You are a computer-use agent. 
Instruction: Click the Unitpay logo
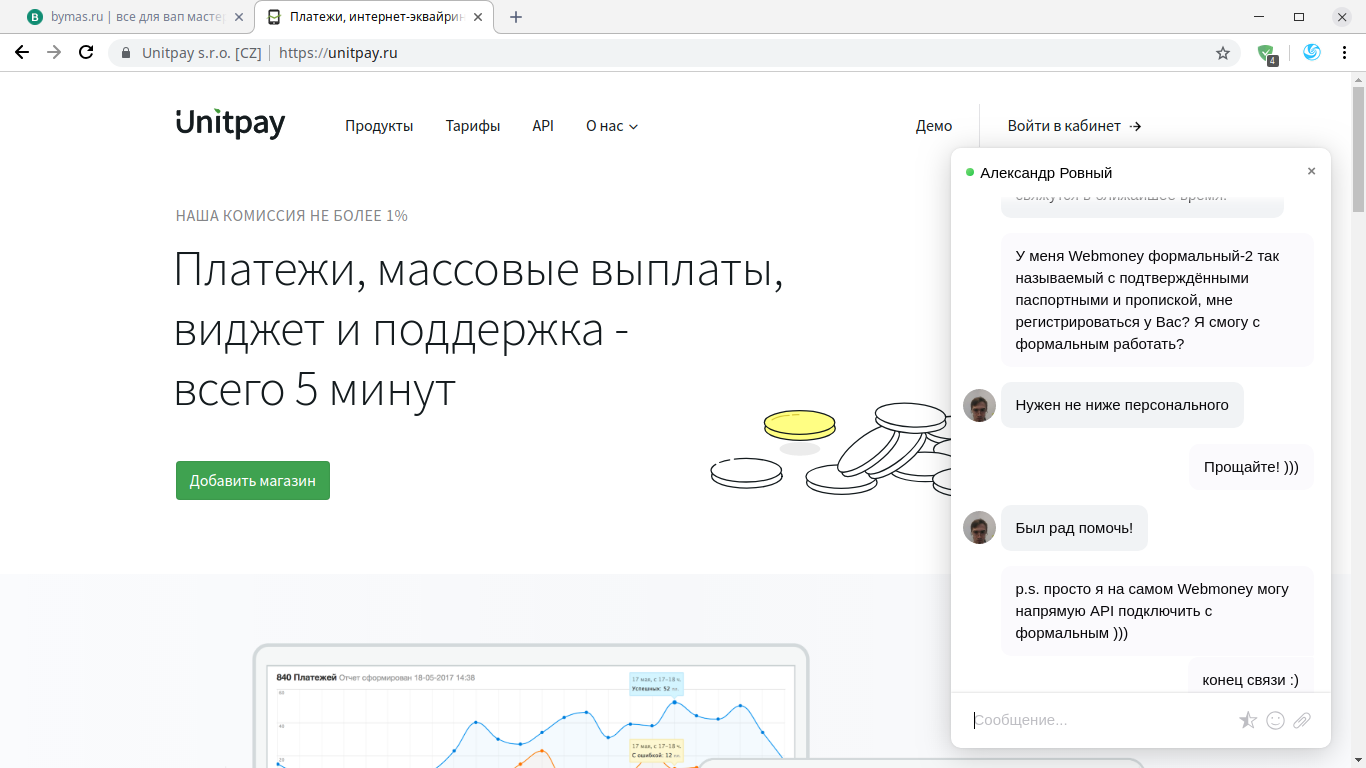(230, 124)
